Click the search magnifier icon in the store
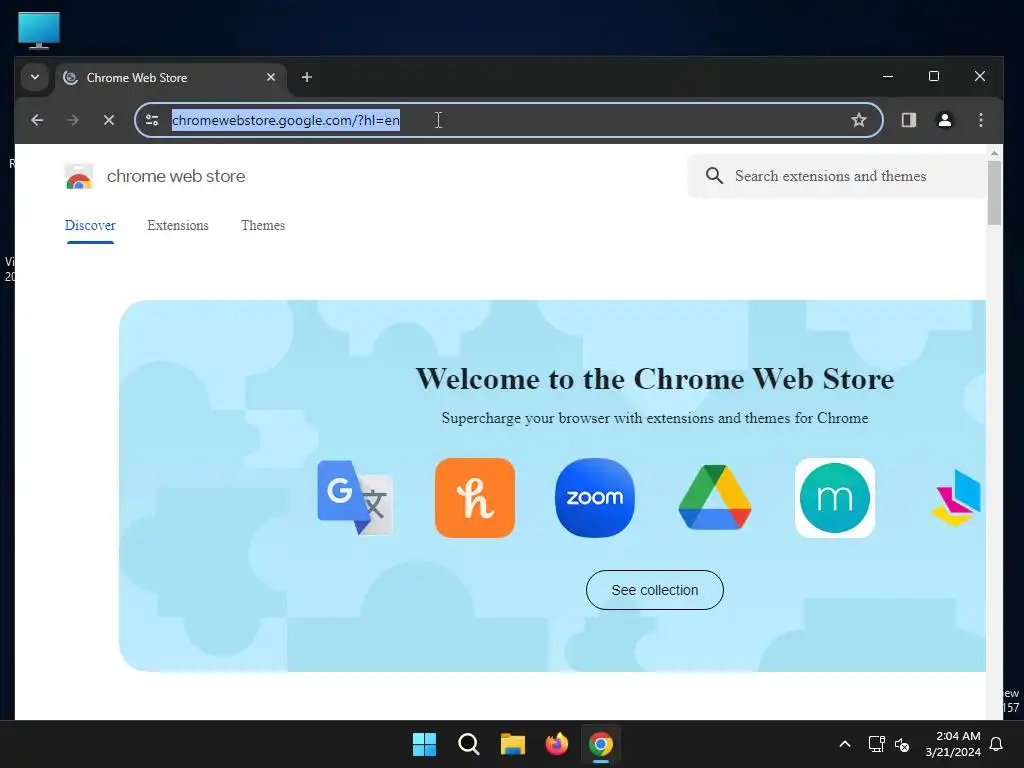1024x768 pixels. [x=714, y=176]
